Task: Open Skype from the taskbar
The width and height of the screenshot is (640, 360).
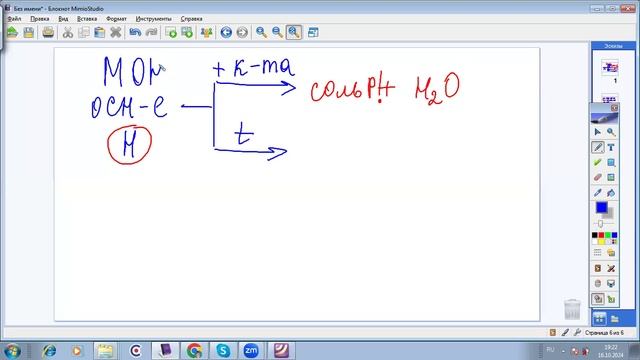Action: [223, 351]
